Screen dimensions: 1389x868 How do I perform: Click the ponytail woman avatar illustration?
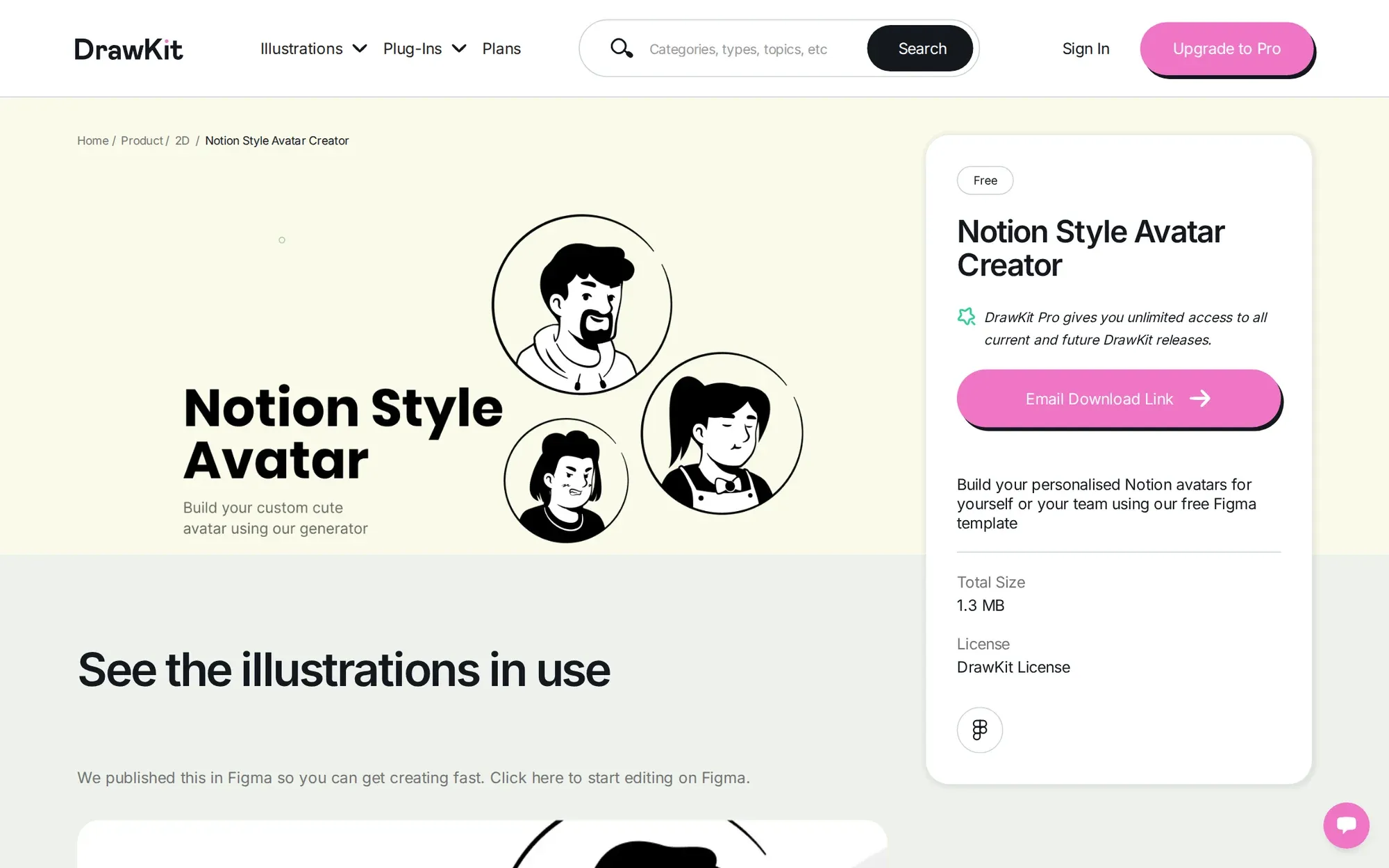click(x=722, y=433)
